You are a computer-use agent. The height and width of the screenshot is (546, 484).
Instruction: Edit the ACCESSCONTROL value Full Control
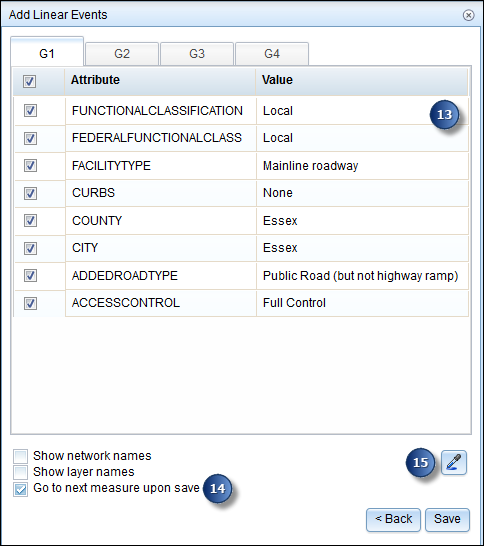click(x=362, y=303)
